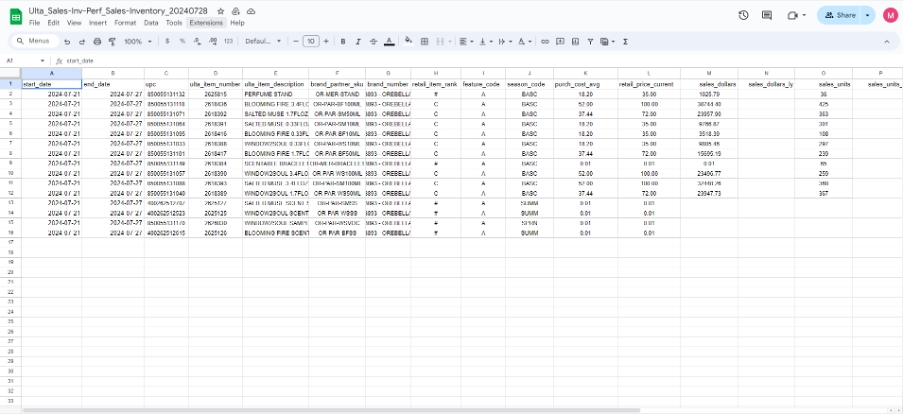Image resolution: width=904 pixels, height=414 pixels.
Task: Open the text color picker
Action: pos(388,41)
